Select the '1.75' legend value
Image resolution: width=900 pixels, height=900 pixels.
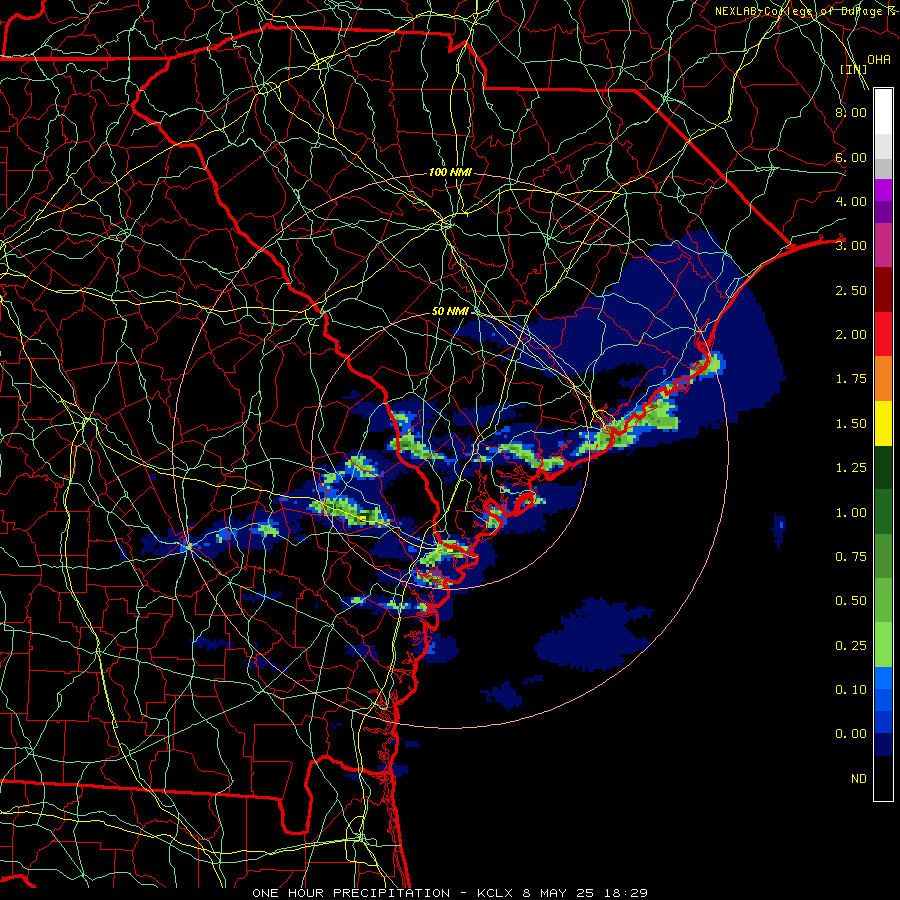(x=851, y=379)
